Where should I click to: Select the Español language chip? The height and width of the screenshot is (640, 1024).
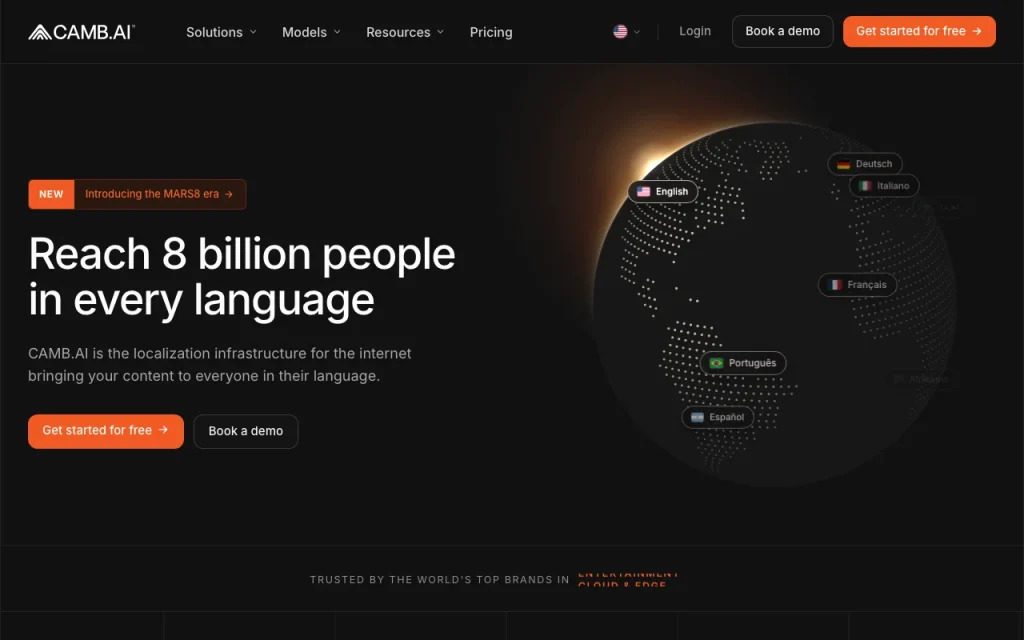click(718, 417)
